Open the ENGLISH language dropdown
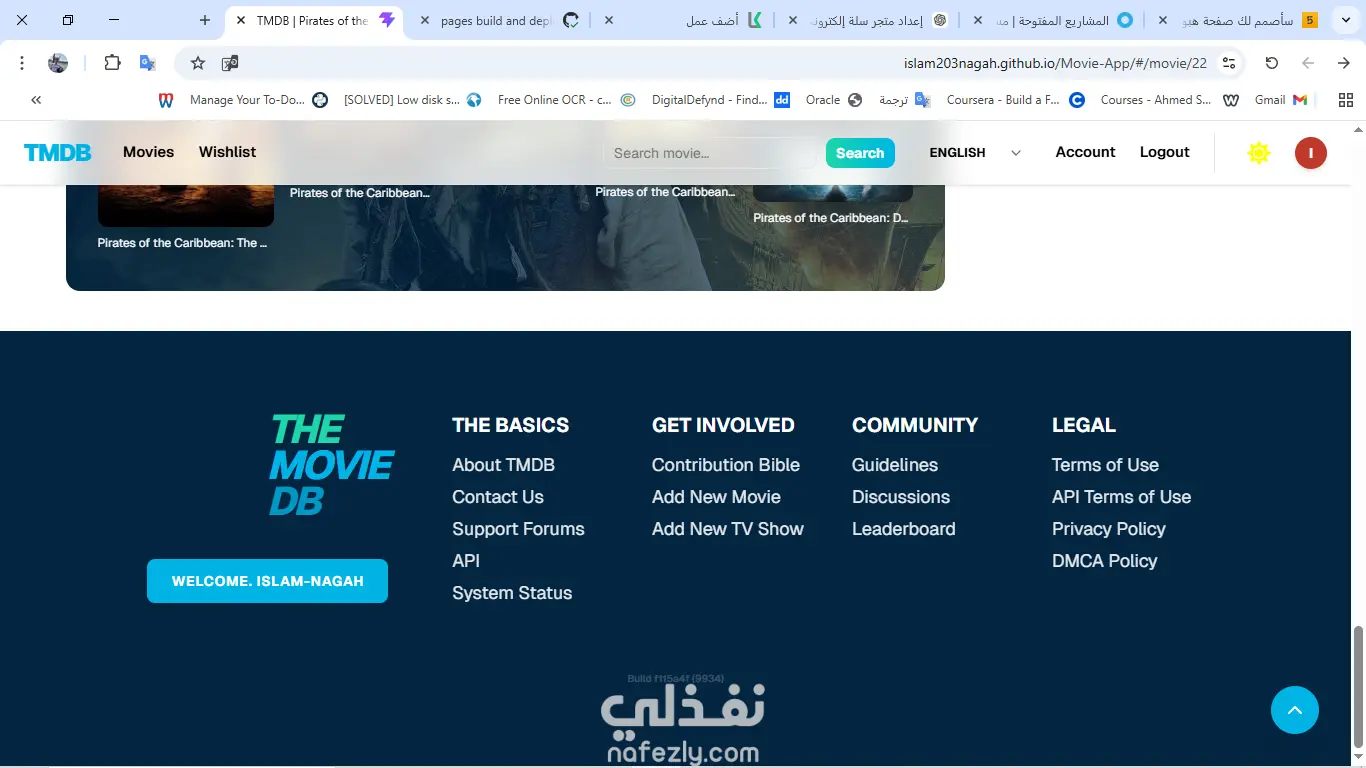1366x768 pixels. point(975,153)
